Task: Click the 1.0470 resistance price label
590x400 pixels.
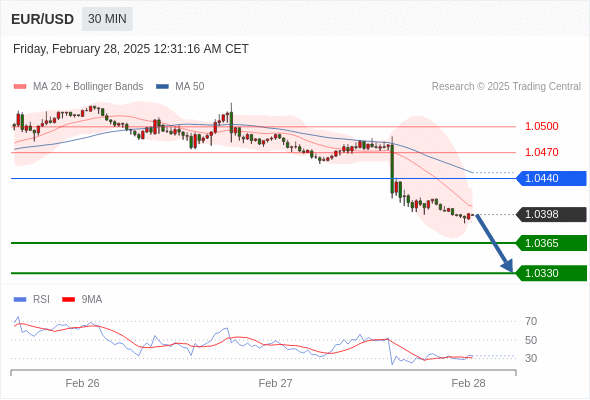Action: pos(541,152)
